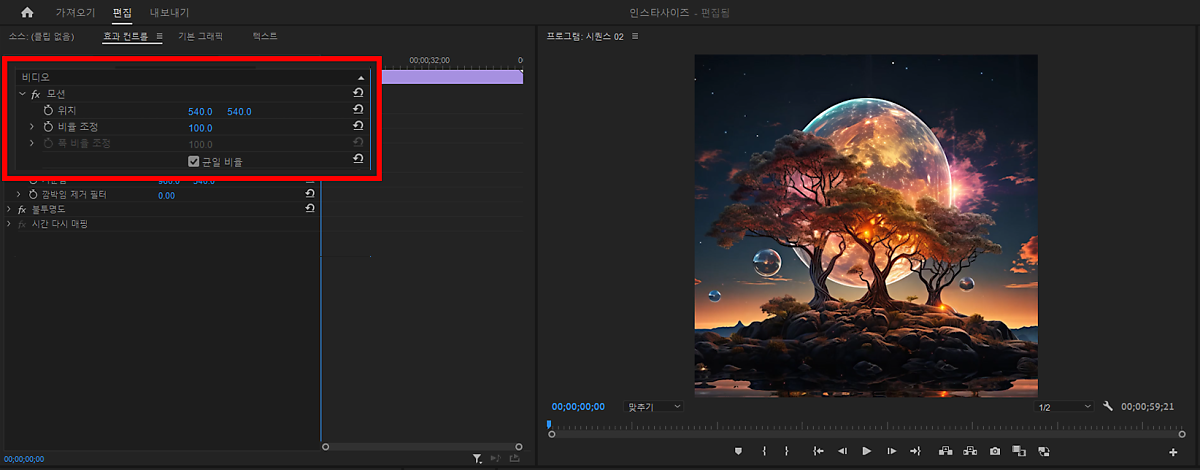Toggle the 위치 stopwatch animation

click(x=47, y=110)
